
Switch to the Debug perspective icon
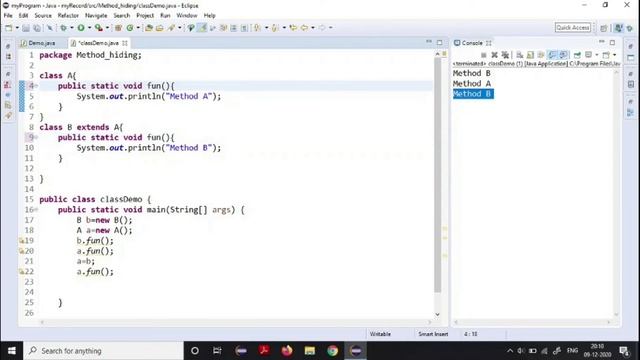pyautogui.click(x=630, y=28)
